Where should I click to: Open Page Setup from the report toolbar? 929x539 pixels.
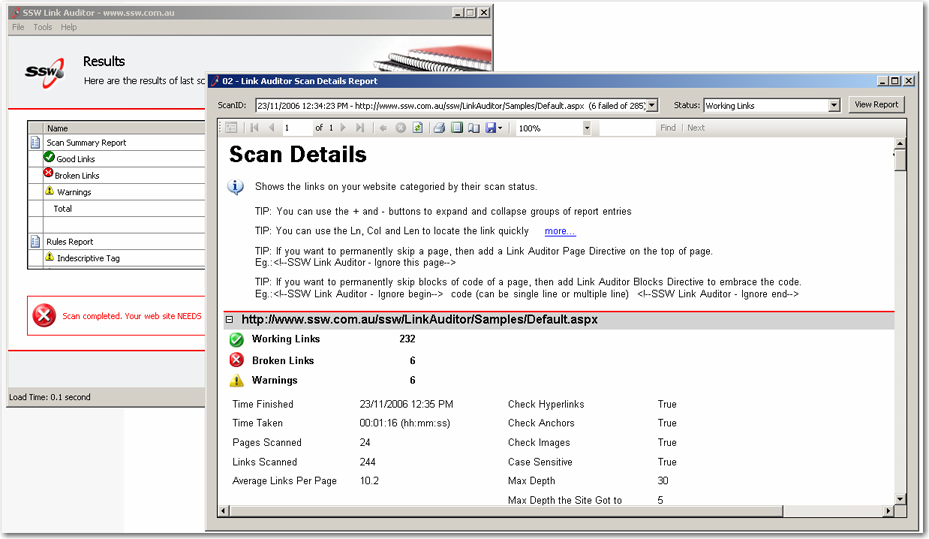[x=474, y=128]
